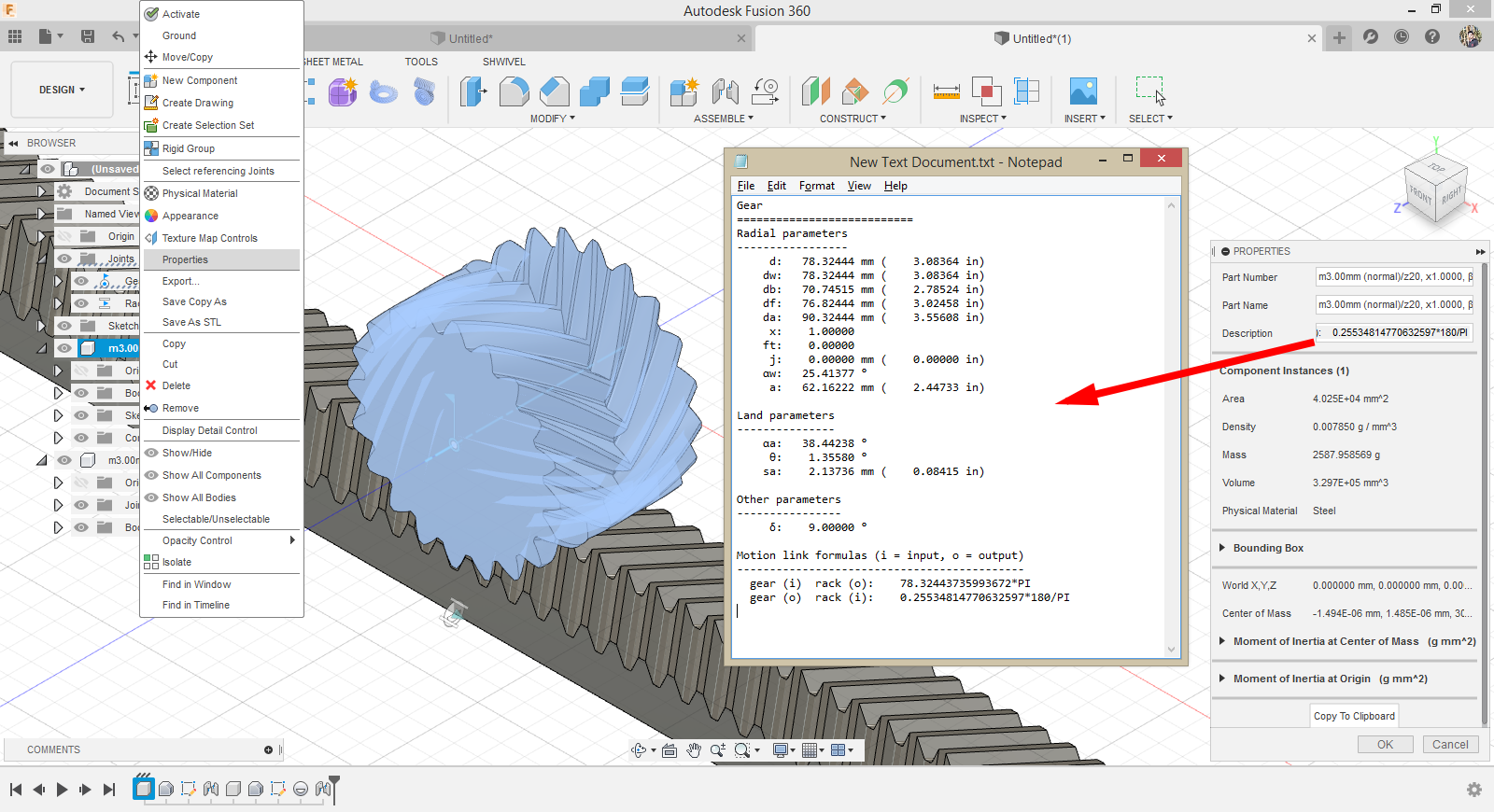Click Cancel in the Properties panel
The width and height of the screenshot is (1494, 812).
(1450, 745)
